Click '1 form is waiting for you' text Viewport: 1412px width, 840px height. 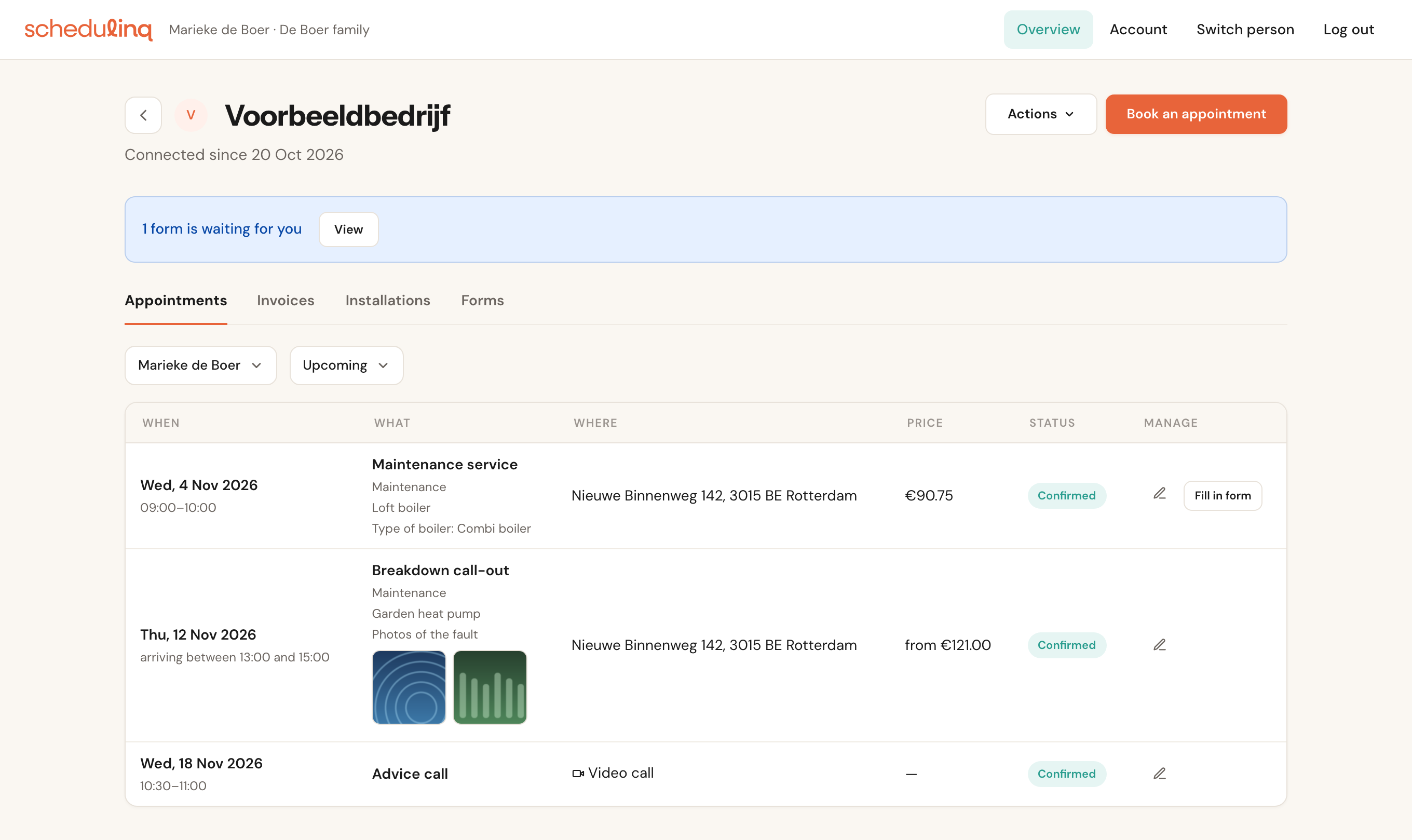click(x=222, y=229)
